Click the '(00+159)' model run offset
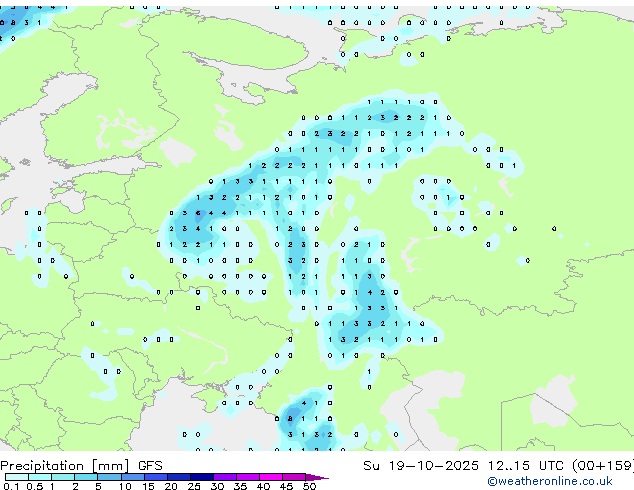 603,466
